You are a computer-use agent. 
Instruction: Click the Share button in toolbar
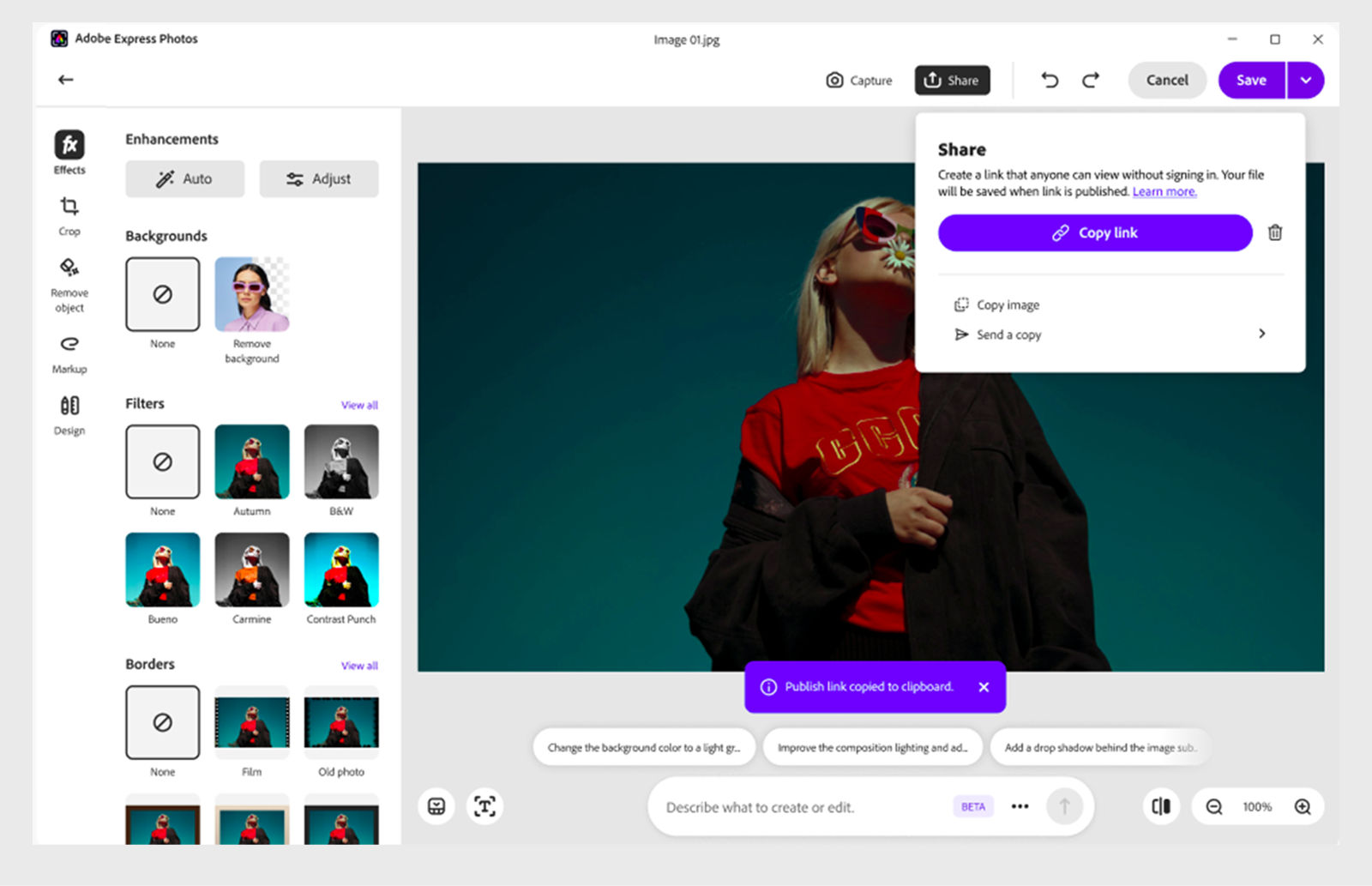click(952, 80)
